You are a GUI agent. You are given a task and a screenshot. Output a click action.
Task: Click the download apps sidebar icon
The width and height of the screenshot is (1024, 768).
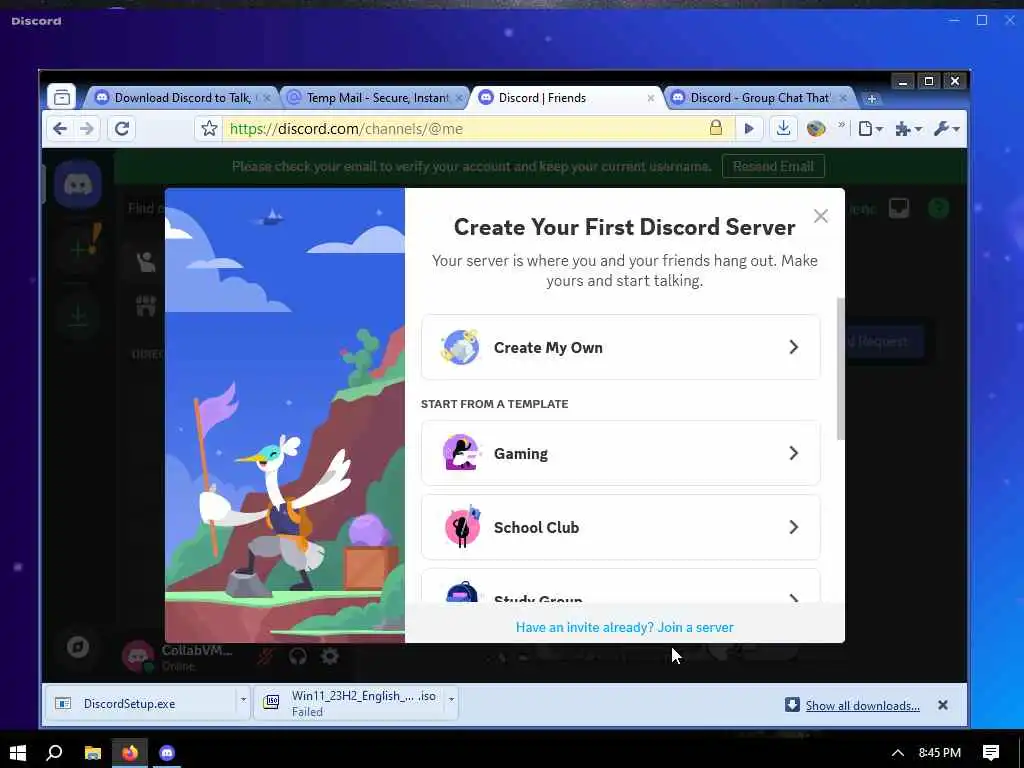point(78,317)
